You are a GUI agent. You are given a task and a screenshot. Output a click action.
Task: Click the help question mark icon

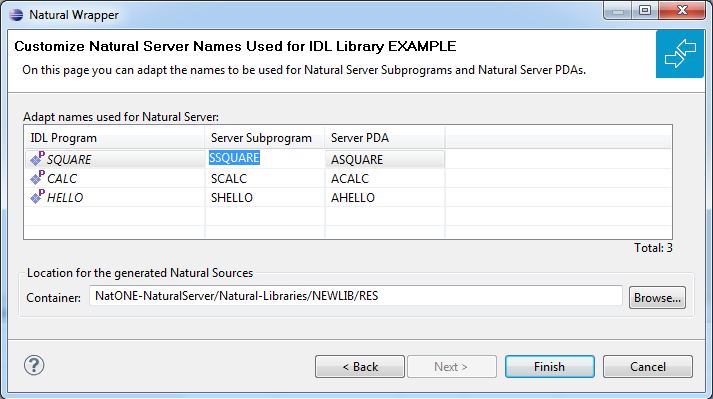pyautogui.click(x=34, y=365)
